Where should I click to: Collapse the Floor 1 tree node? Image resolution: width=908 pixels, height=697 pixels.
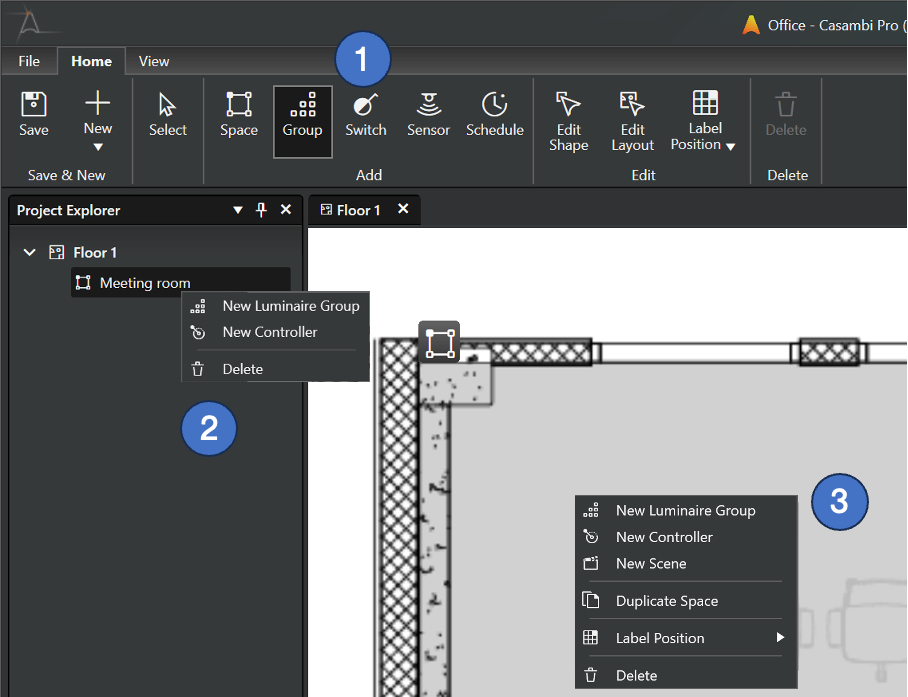(30, 252)
